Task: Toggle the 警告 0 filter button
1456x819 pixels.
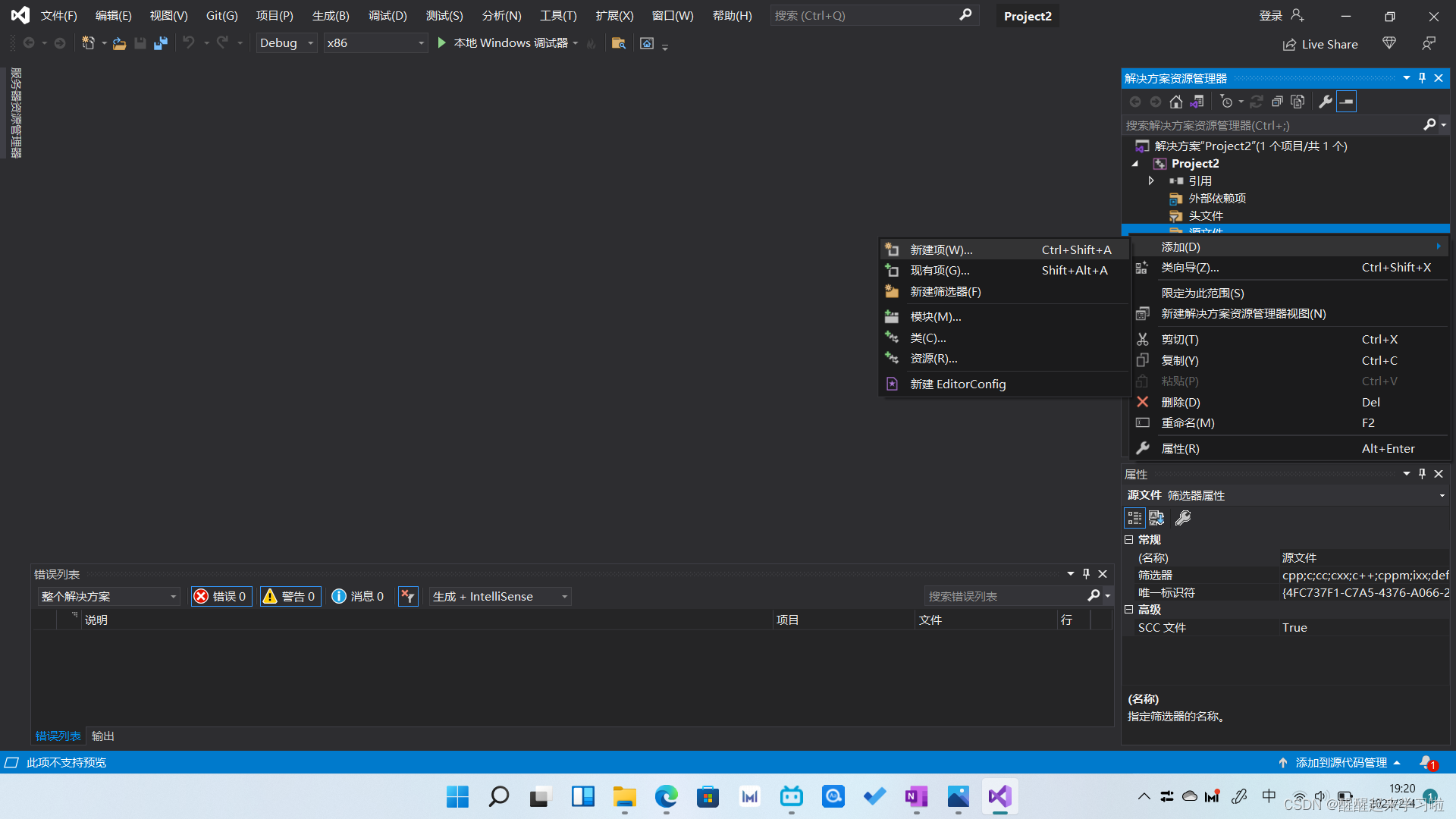Action: (x=290, y=596)
